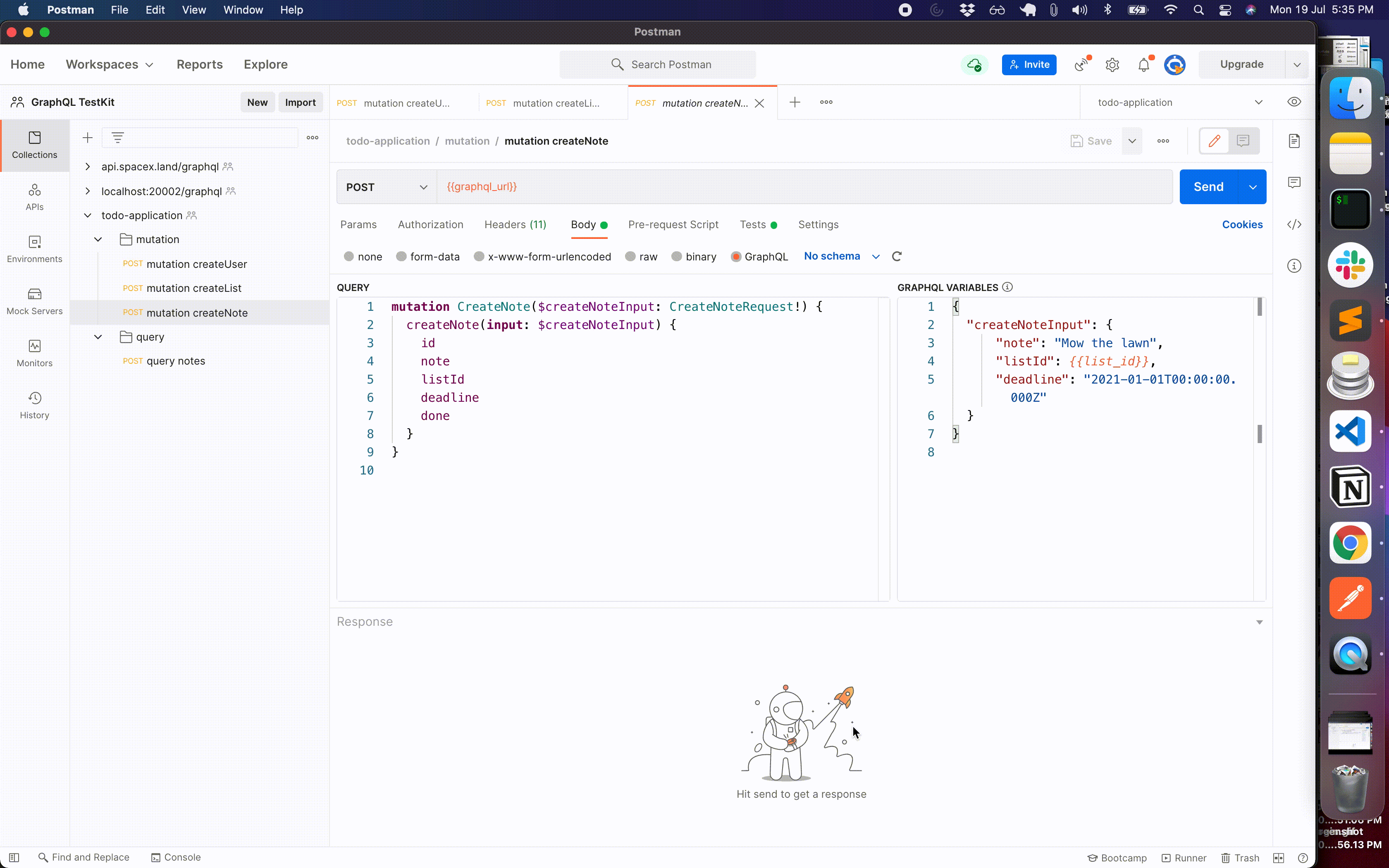
Task: Open the notifications bell
Action: [x=1144, y=65]
